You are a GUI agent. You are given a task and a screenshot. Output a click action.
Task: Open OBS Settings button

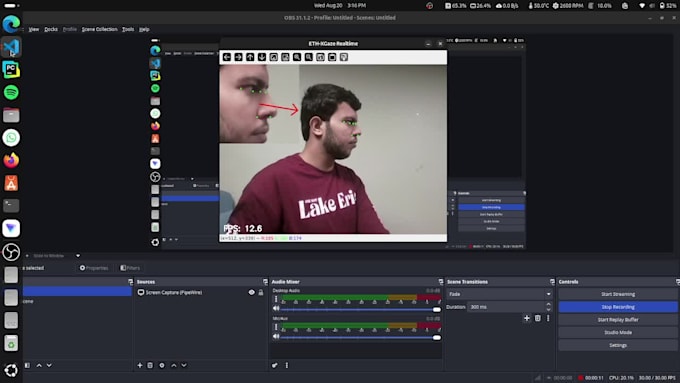point(618,345)
